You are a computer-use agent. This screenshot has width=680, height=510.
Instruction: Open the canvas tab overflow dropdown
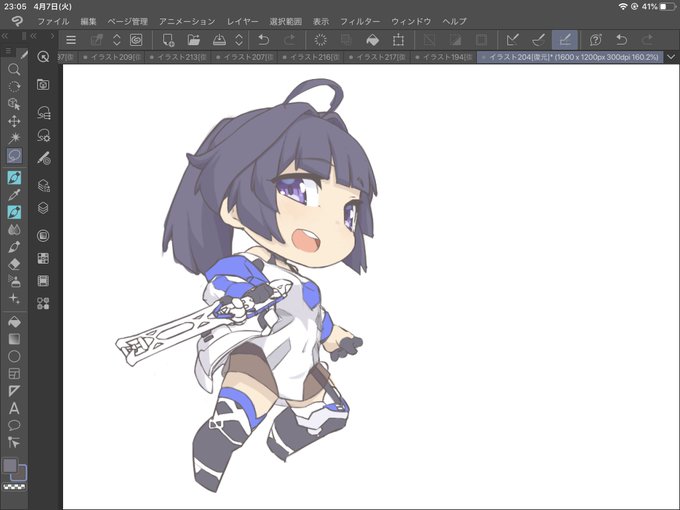point(671,57)
